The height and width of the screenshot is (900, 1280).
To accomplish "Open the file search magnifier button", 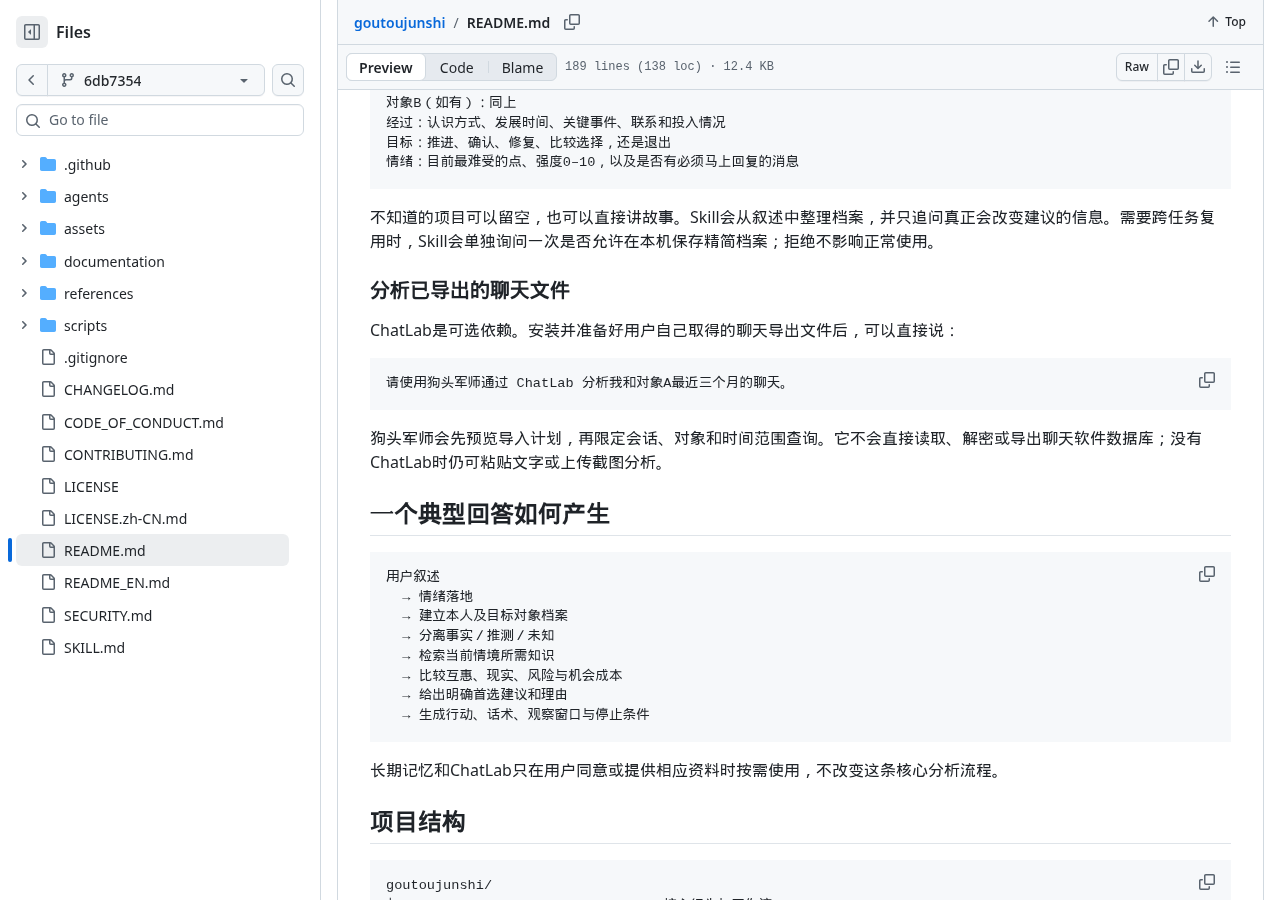I will 288,80.
